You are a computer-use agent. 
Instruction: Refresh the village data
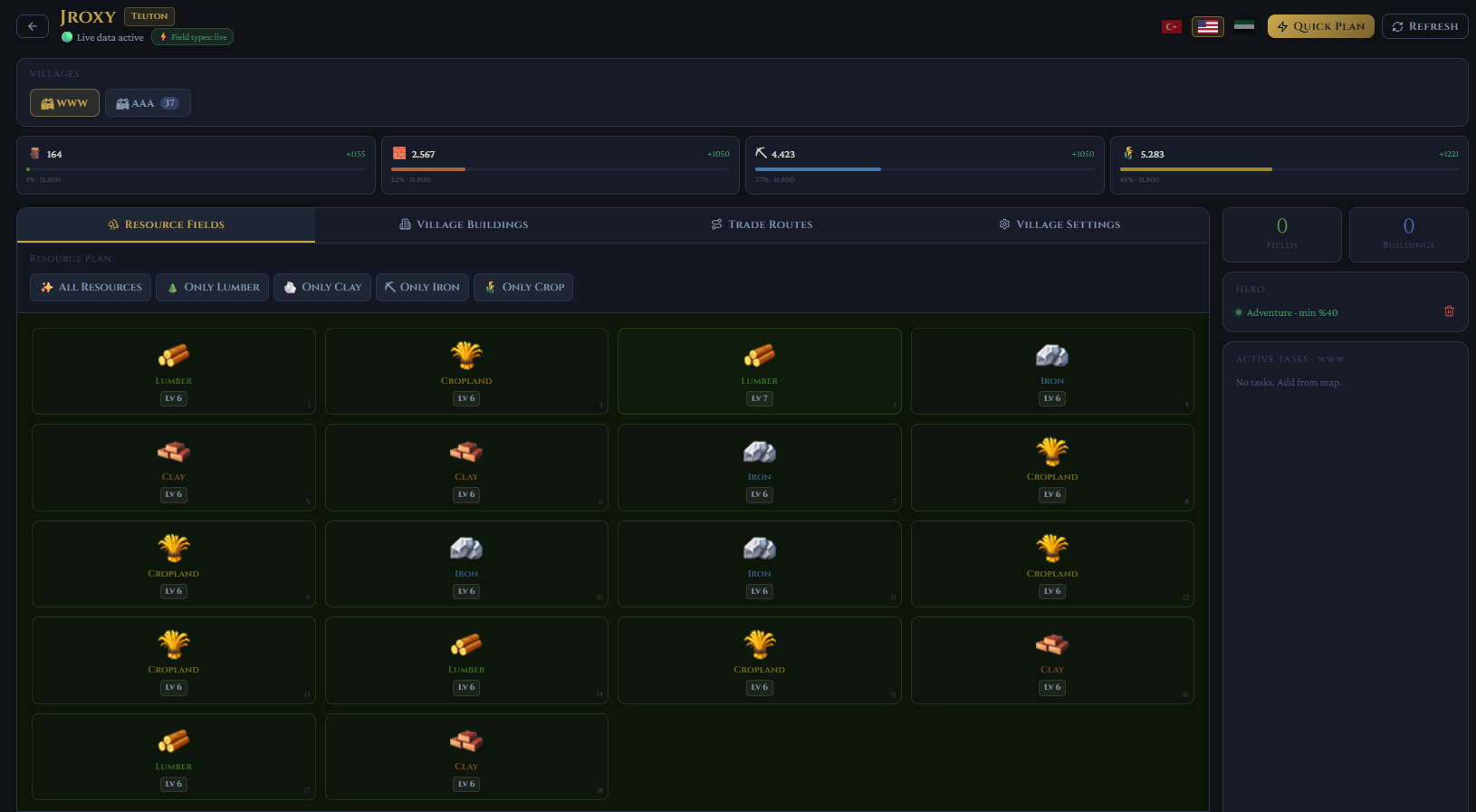[1425, 26]
